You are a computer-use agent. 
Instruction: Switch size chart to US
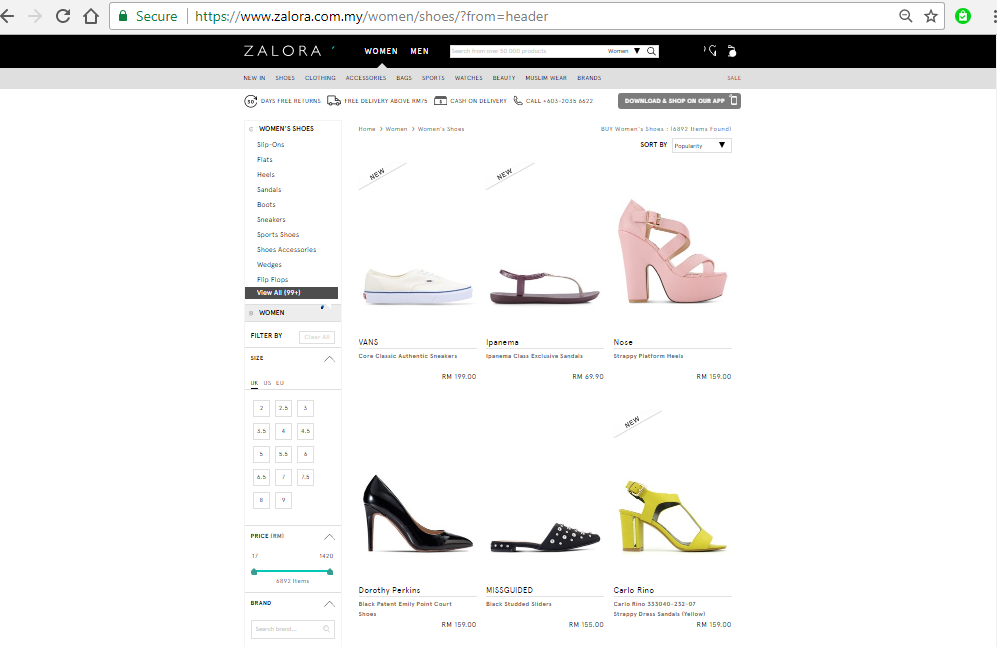267,383
